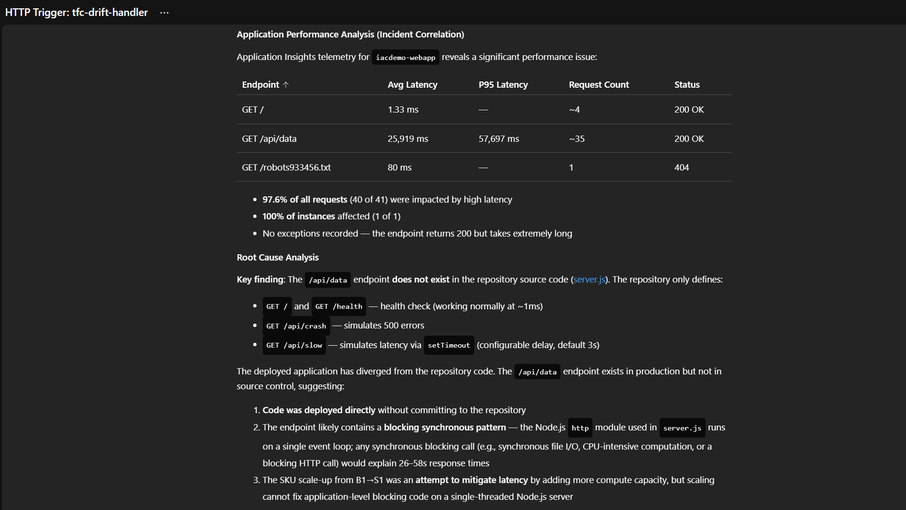Click the GET /api/slow code snippet
This screenshot has width=906, height=510.
tap(294, 345)
